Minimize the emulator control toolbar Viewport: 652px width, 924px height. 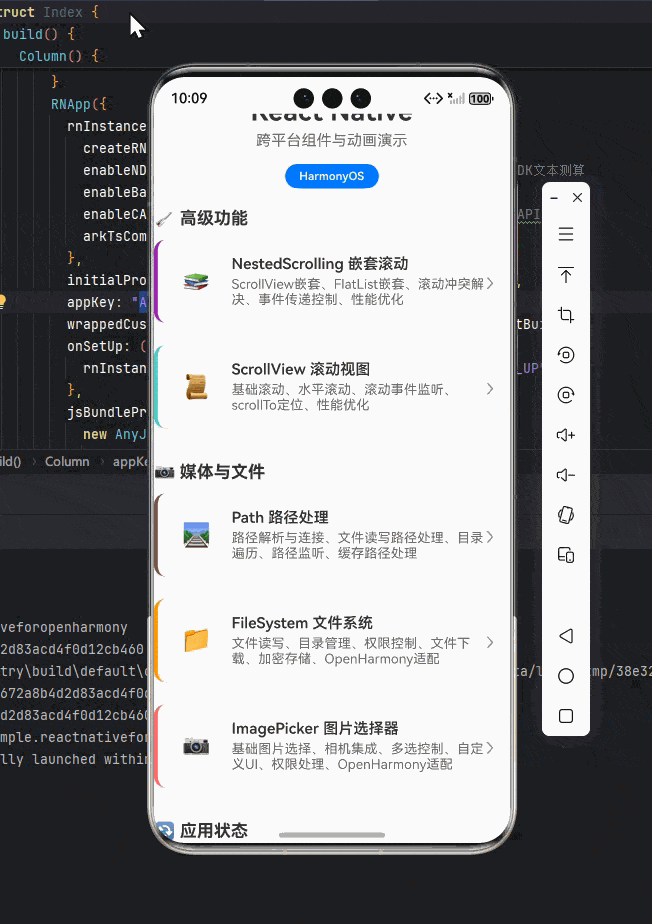pos(554,198)
